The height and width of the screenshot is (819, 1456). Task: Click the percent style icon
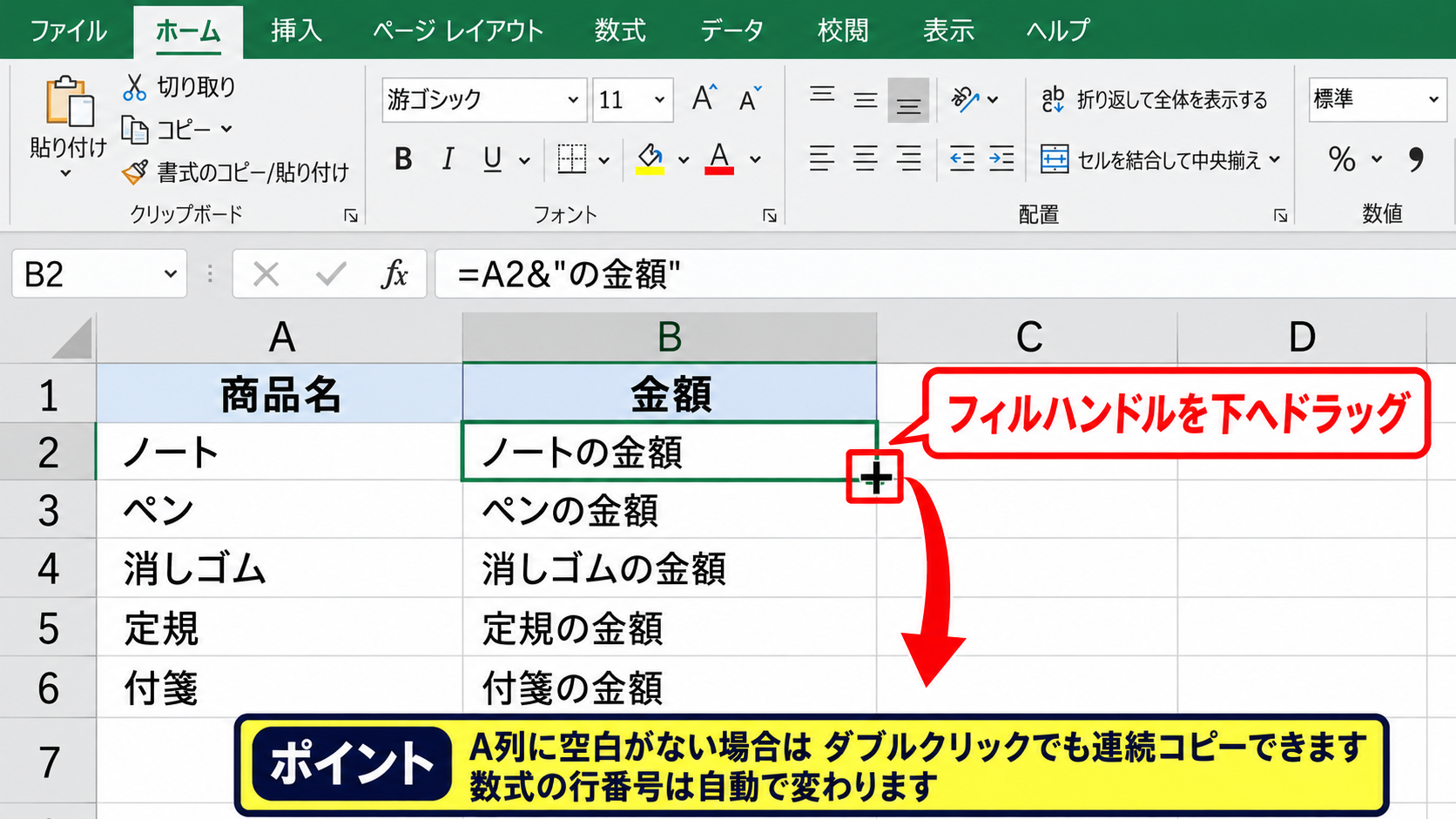pyautogui.click(x=1342, y=159)
